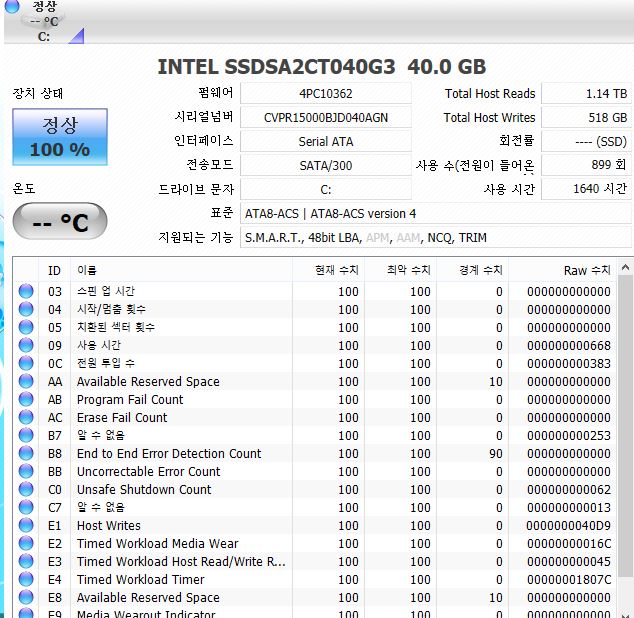The image size is (634, 618).
Task: Click status icon for Unsafe Shutdown Count
Action: (26, 489)
